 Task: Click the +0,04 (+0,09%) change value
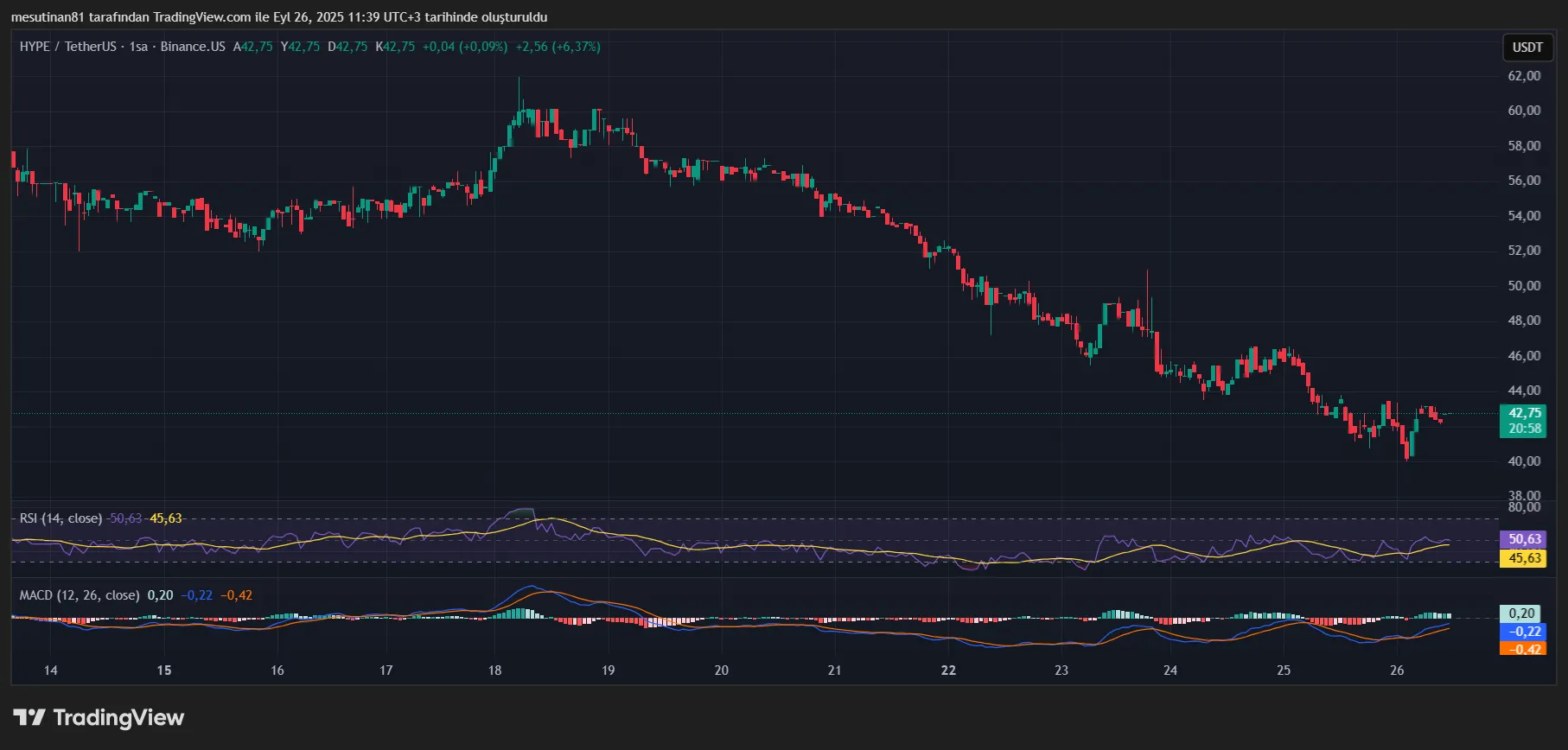(x=465, y=47)
